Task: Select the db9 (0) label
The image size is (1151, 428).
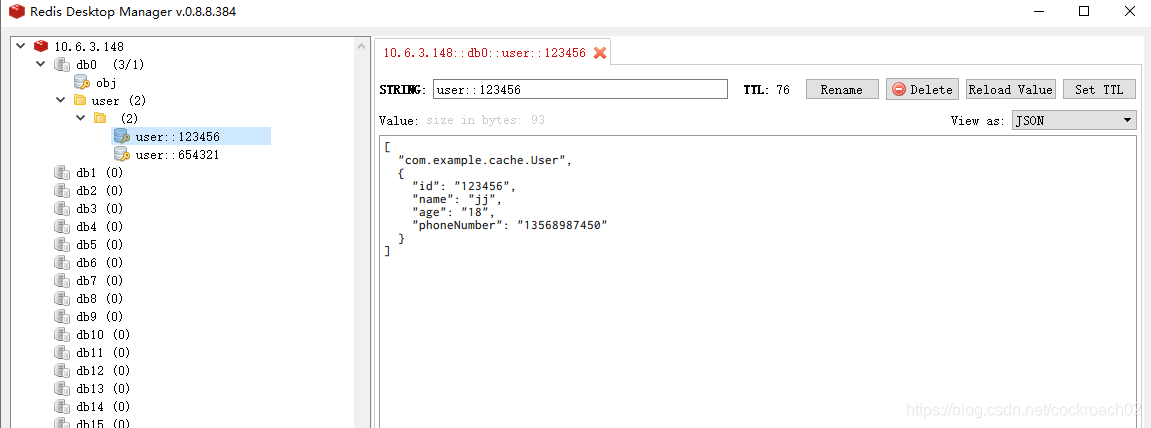Action: 99,316
